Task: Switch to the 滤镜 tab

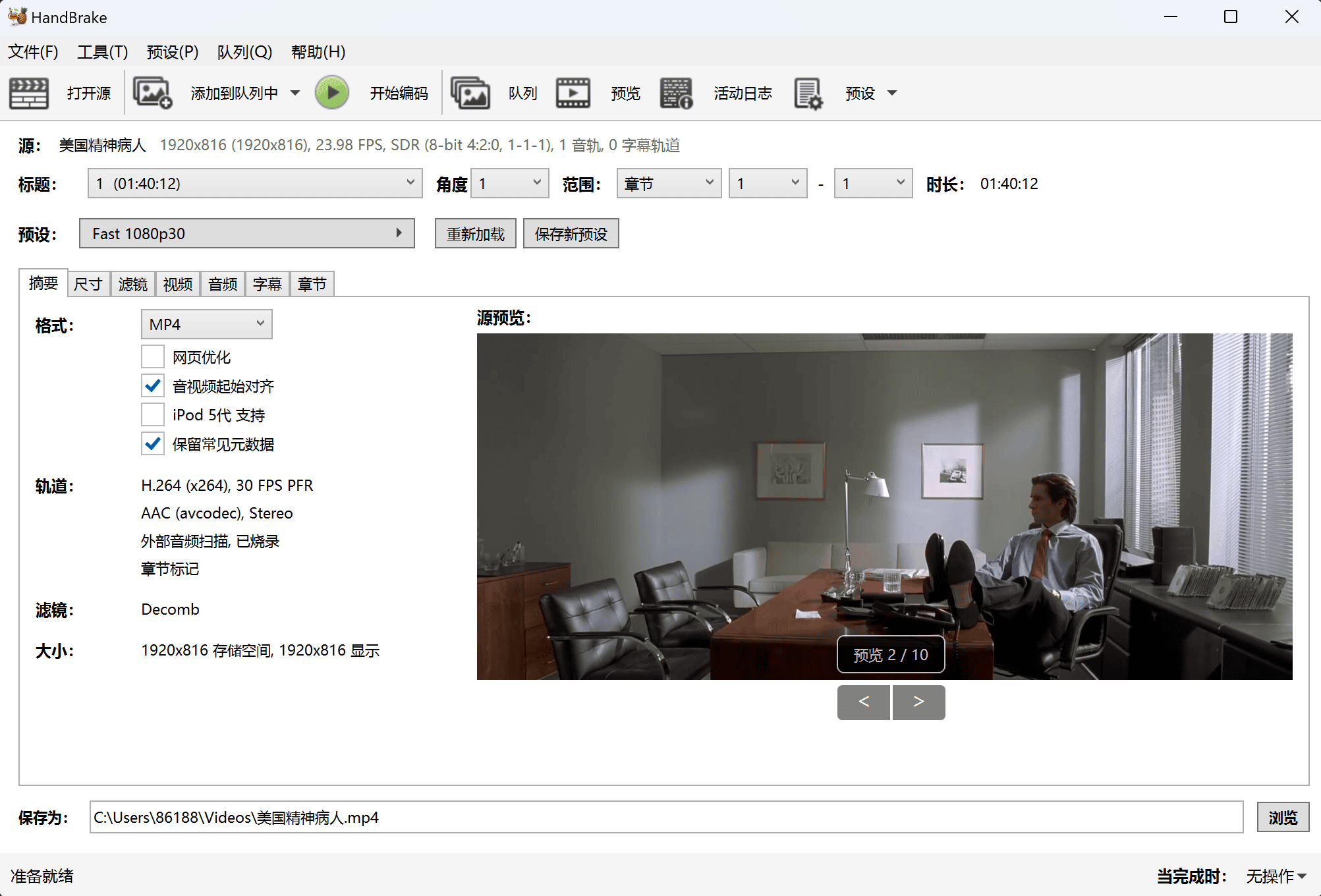Action: coord(133,285)
